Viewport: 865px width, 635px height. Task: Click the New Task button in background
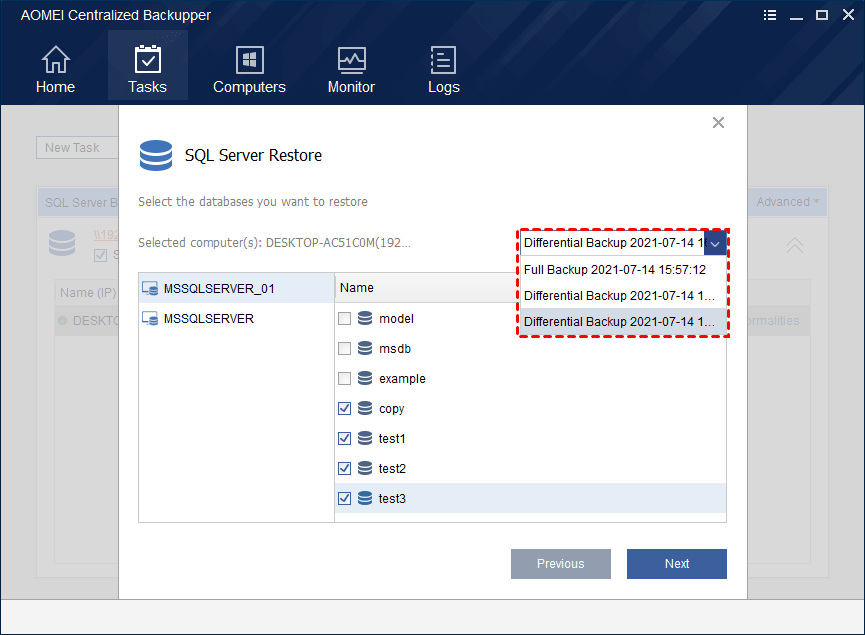point(77,148)
